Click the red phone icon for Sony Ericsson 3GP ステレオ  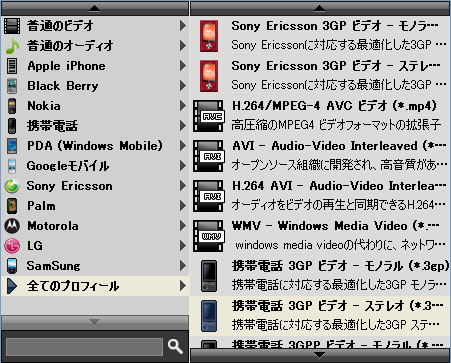(x=209, y=76)
